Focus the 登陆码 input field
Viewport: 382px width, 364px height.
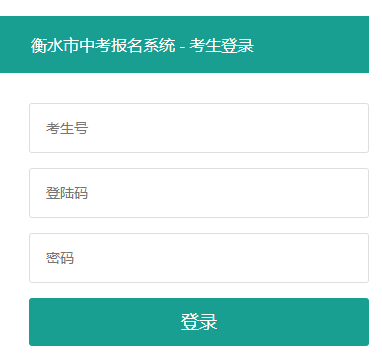point(199,193)
